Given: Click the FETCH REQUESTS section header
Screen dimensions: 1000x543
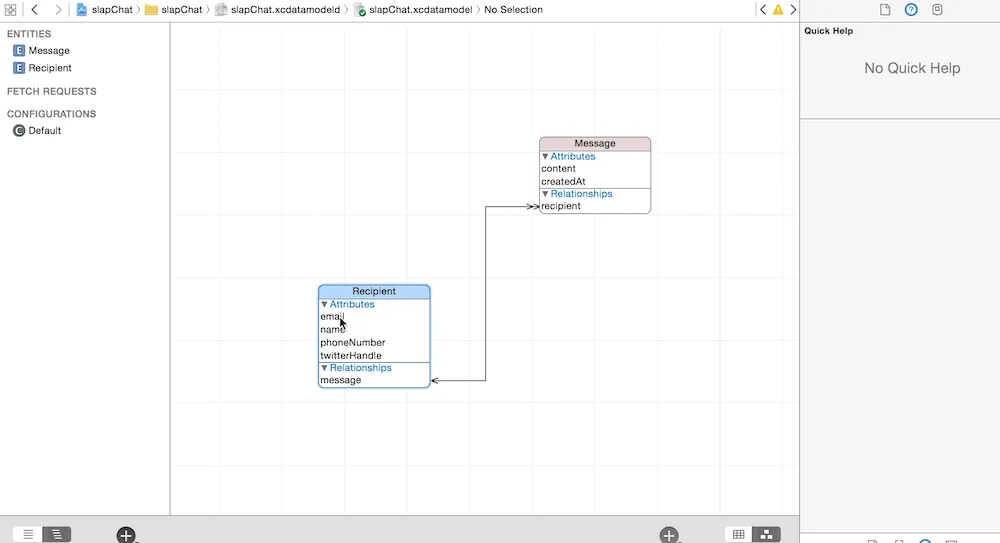Looking at the screenshot, I should (x=52, y=91).
